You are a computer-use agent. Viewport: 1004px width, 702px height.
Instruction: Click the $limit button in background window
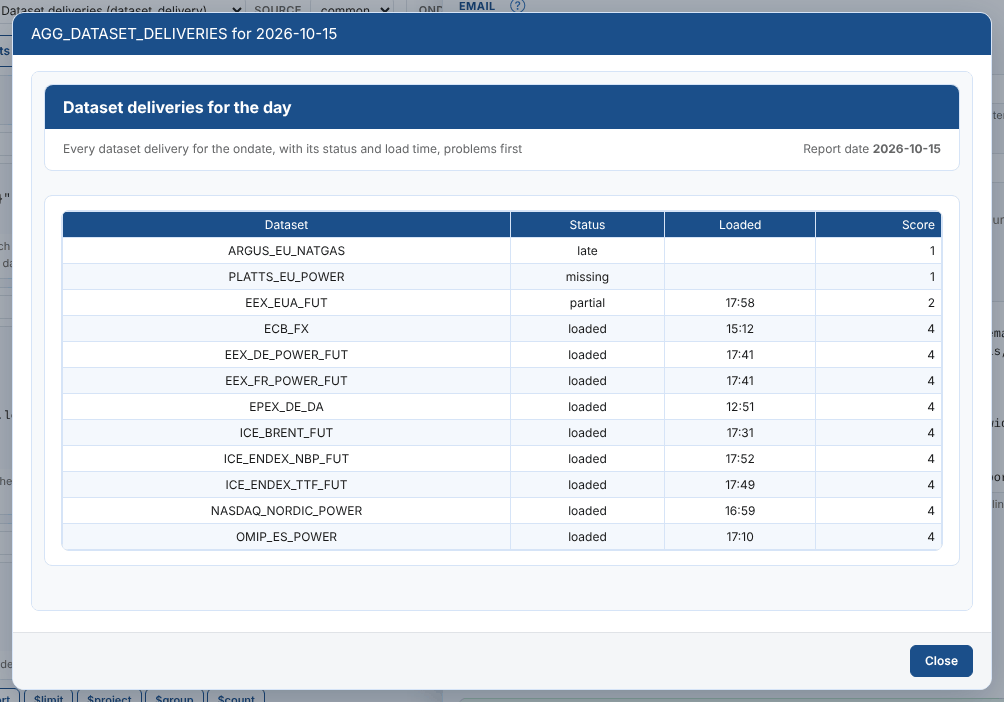tap(49, 697)
